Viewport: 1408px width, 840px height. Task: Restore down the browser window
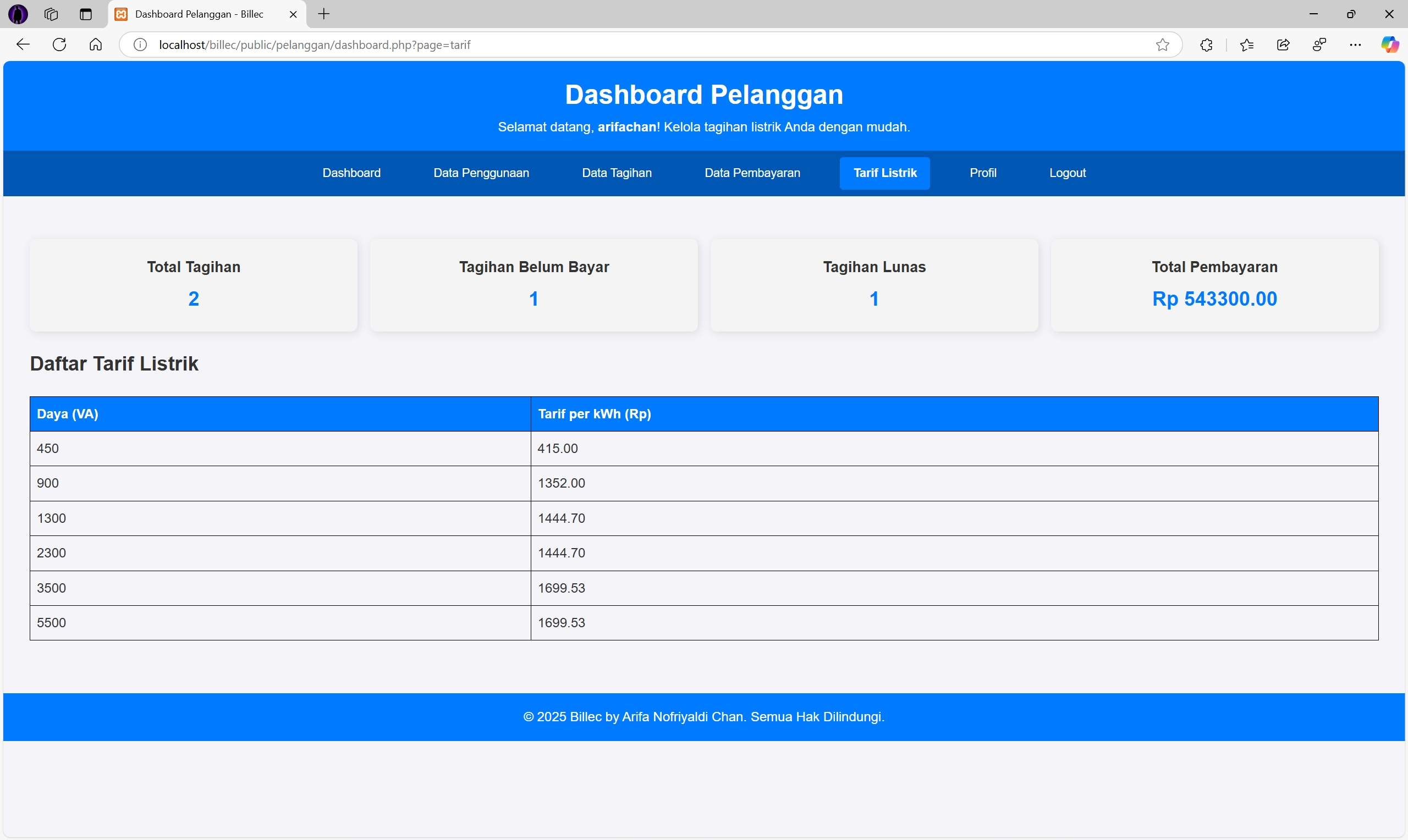pyautogui.click(x=1351, y=14)
